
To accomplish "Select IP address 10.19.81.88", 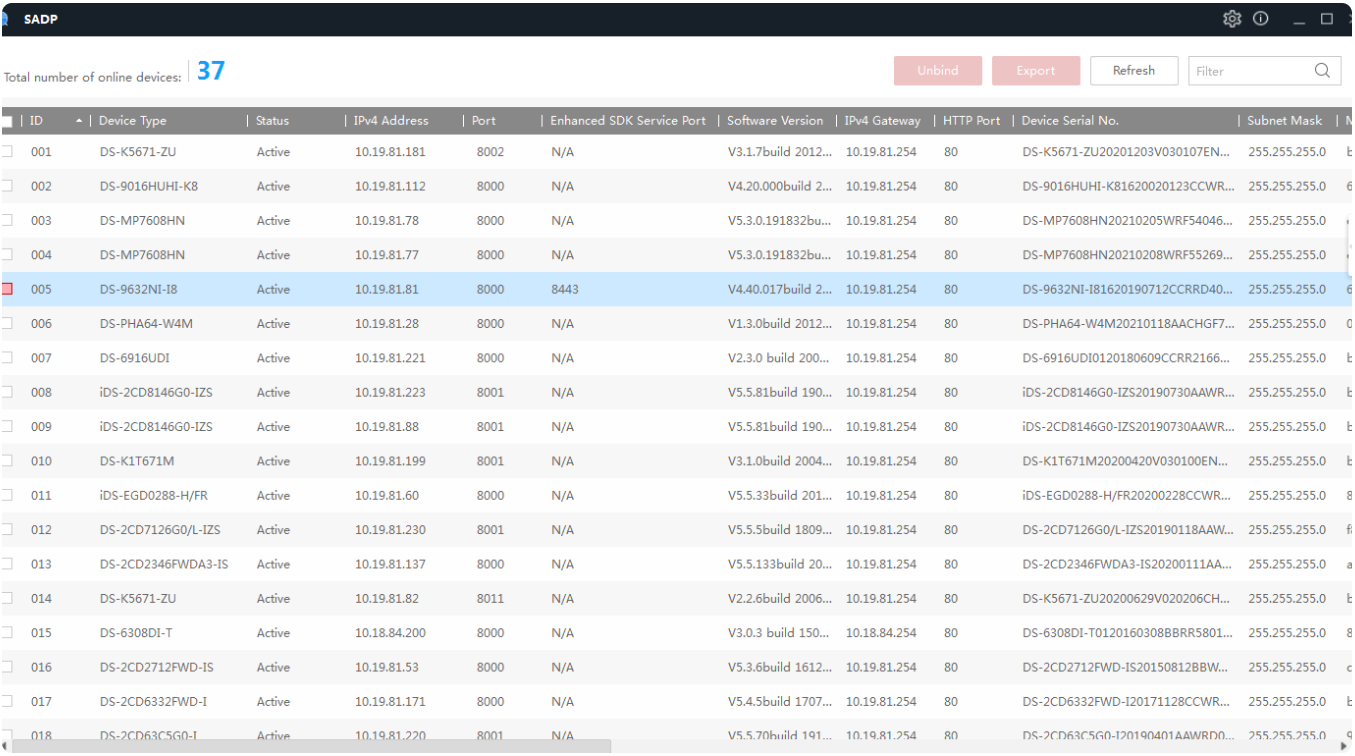I will (387, 427).
